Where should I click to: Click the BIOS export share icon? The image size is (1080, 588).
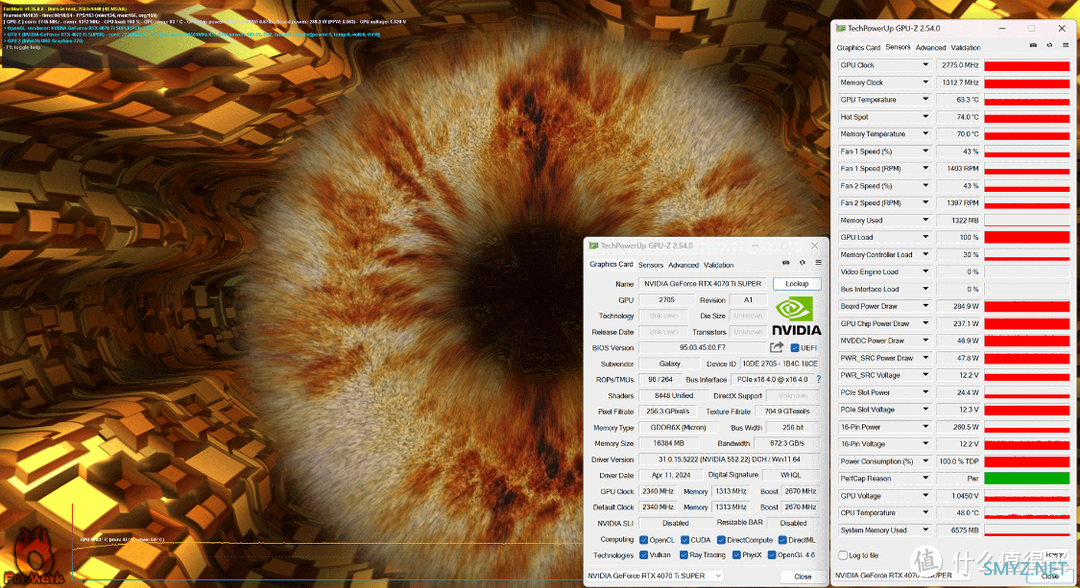[777, 348]
